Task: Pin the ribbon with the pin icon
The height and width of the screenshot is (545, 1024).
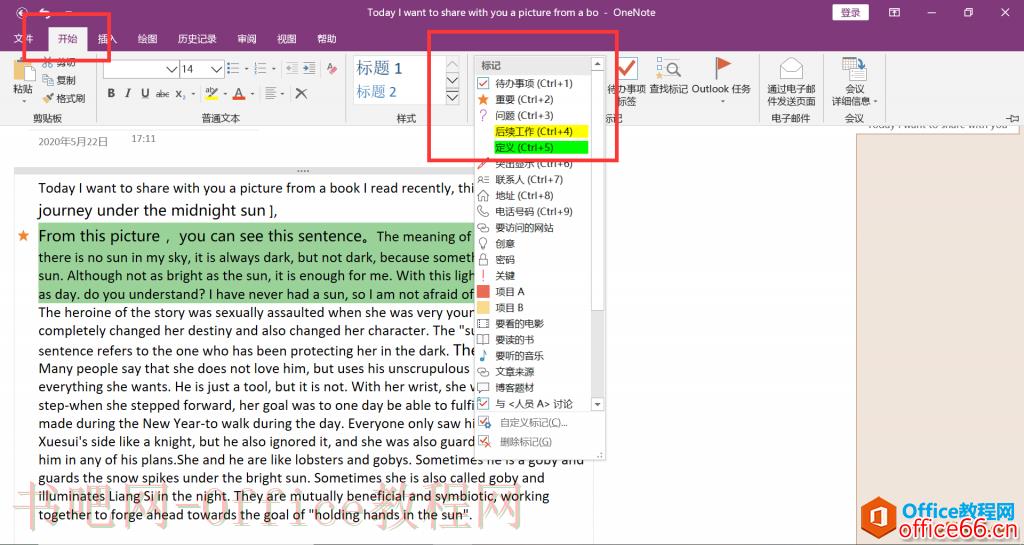Action: click(x=1013, y=118)
